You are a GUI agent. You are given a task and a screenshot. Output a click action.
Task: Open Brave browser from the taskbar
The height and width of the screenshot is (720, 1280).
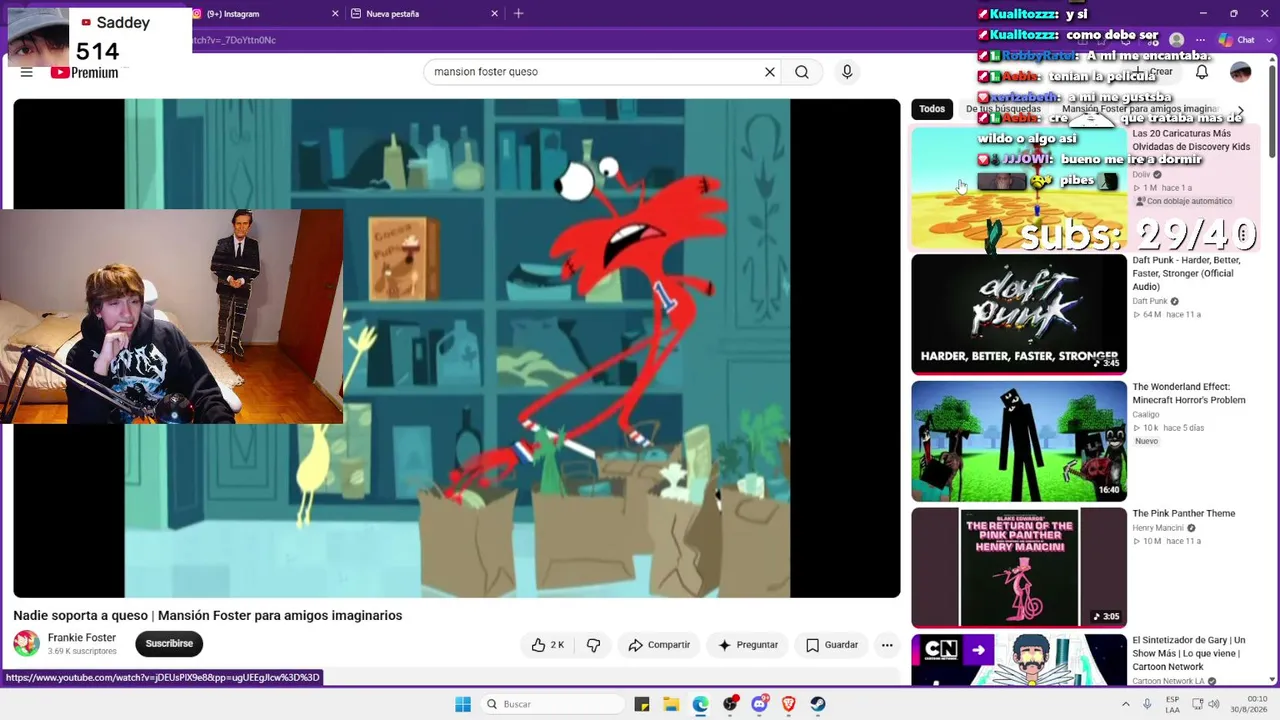(x=788, y=704)
